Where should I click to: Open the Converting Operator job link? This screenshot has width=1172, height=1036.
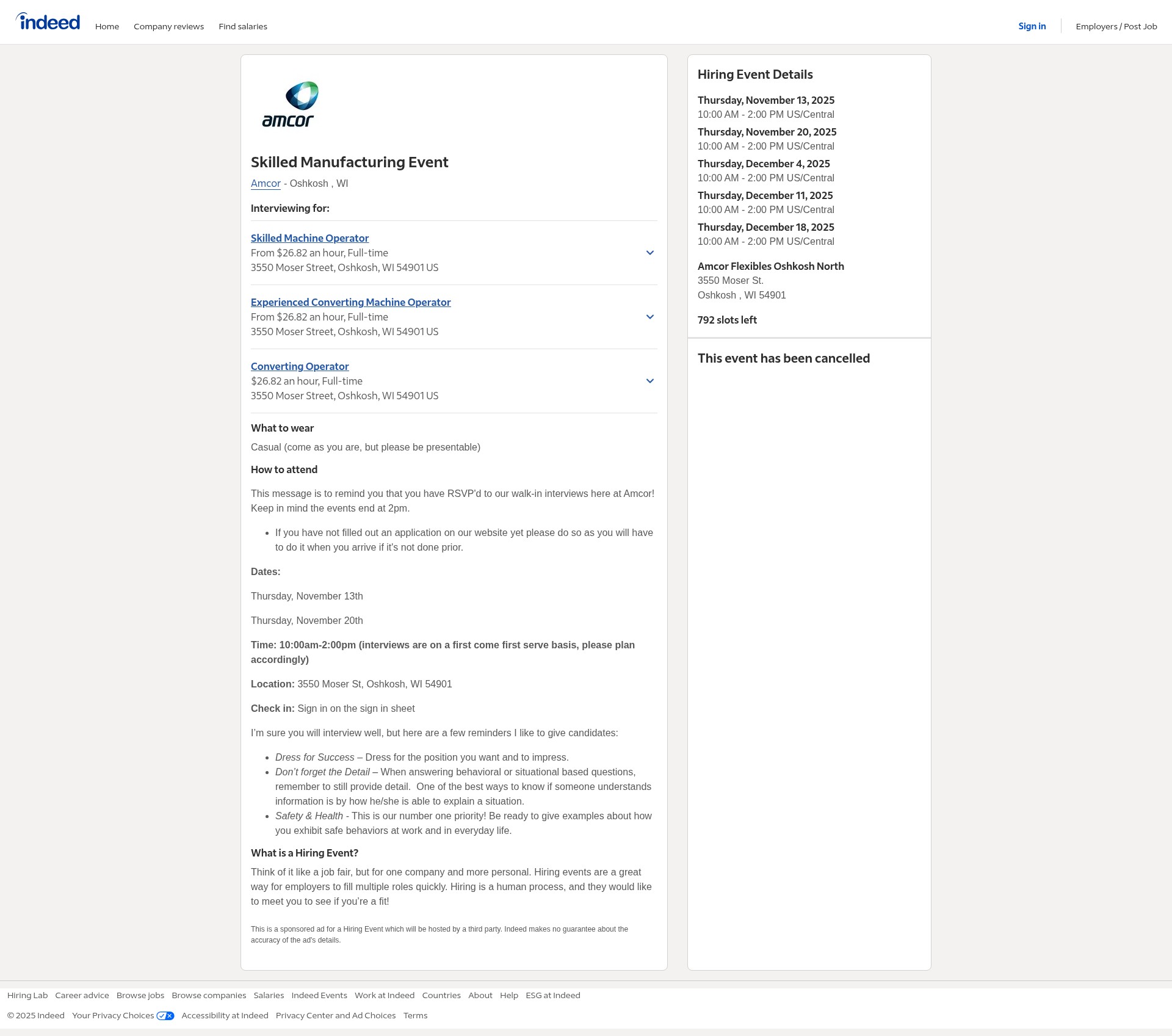click(x=300, y=366)
